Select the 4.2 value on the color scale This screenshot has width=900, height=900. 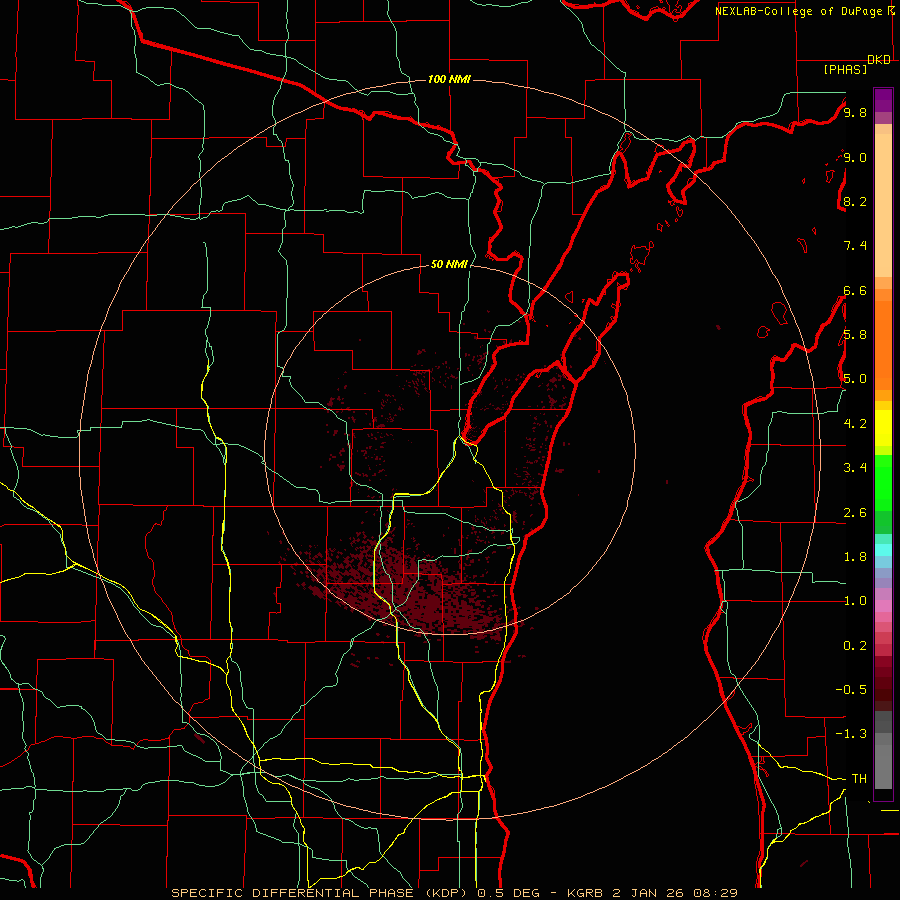(855, 424)
